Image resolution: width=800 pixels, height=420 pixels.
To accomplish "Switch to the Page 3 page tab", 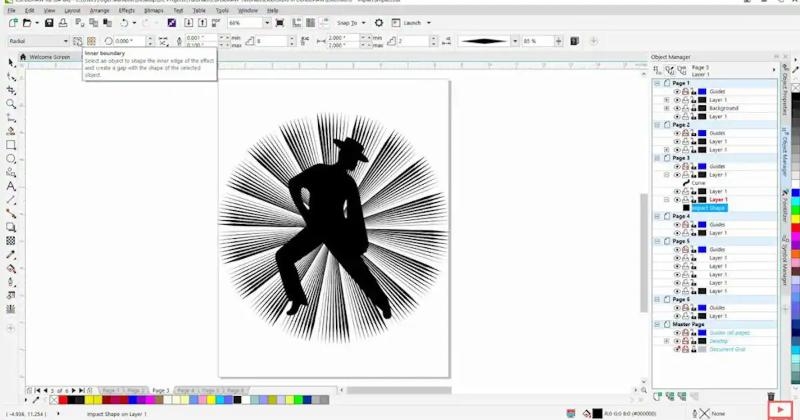I will (x=160, y=390).
